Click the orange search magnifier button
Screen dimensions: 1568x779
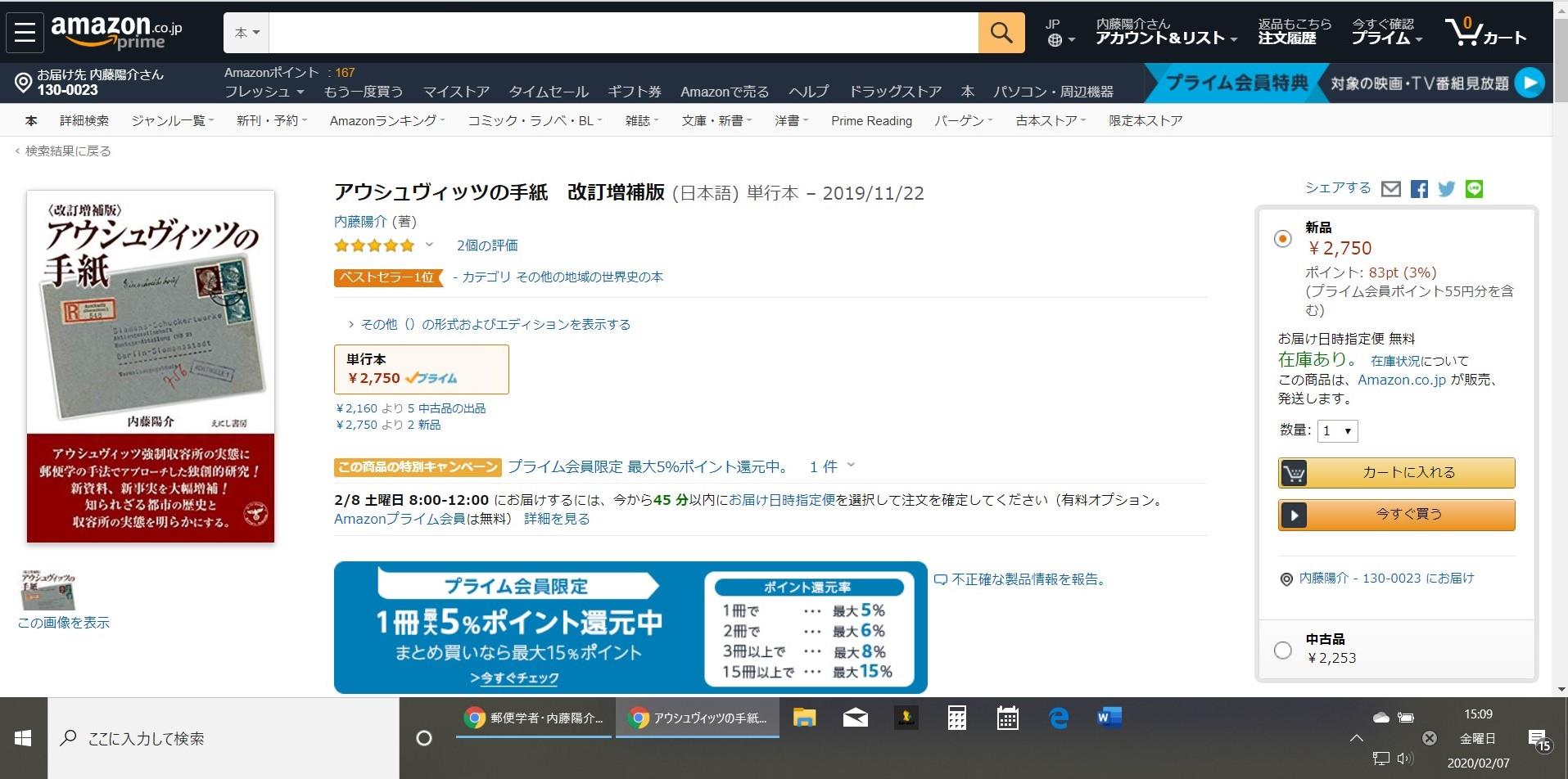pyautogui.click(x=1001, y=33)
